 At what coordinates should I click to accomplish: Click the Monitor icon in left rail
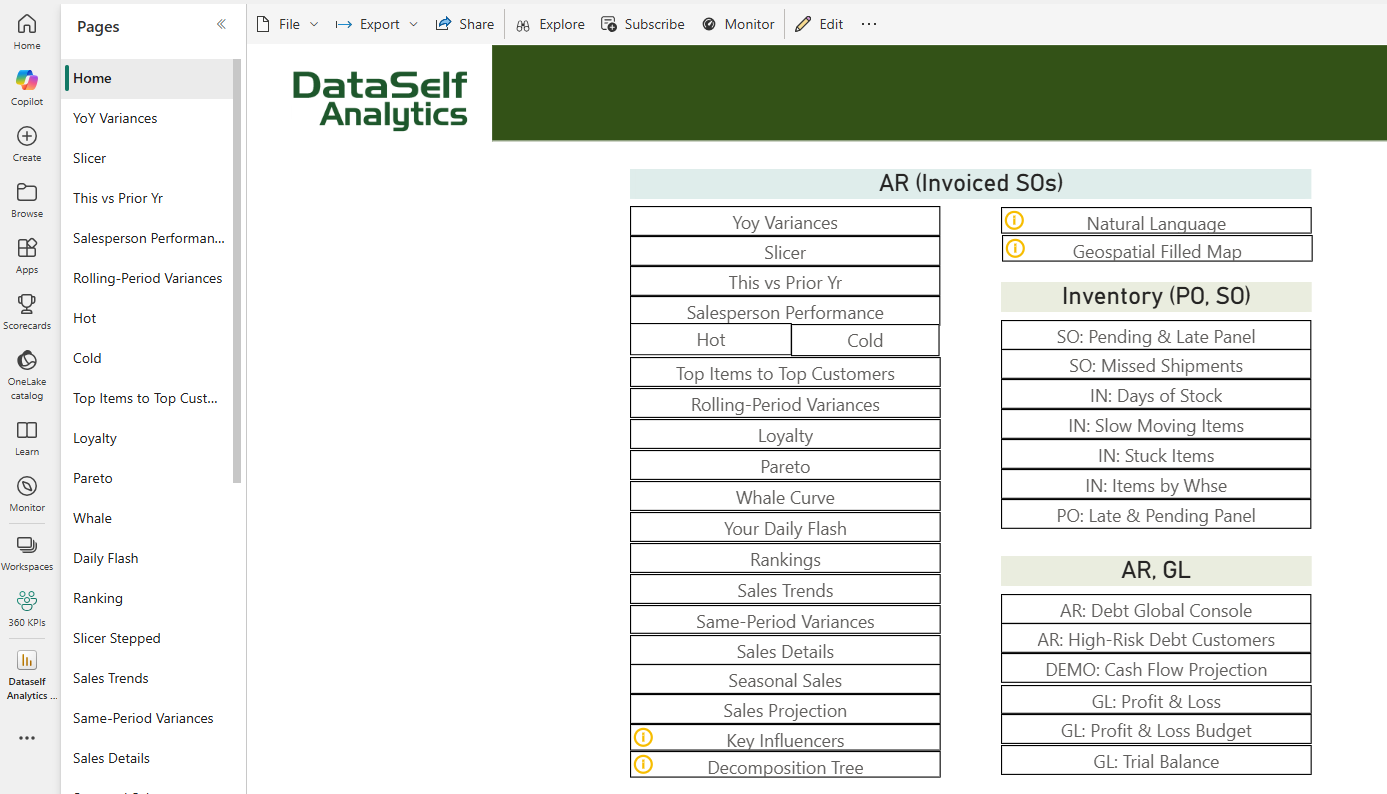[x=27, y=486]
